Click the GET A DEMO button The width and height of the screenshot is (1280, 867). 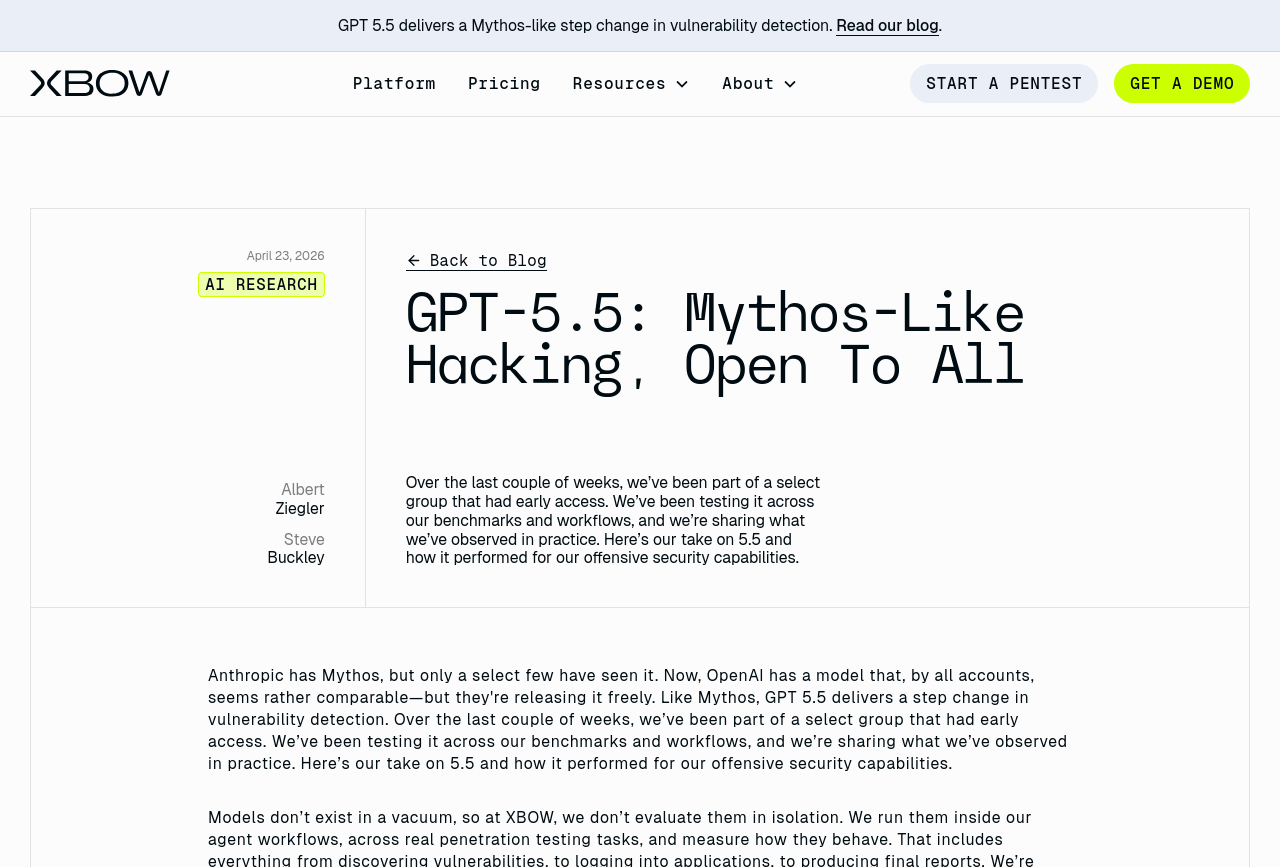(1181, 84)
